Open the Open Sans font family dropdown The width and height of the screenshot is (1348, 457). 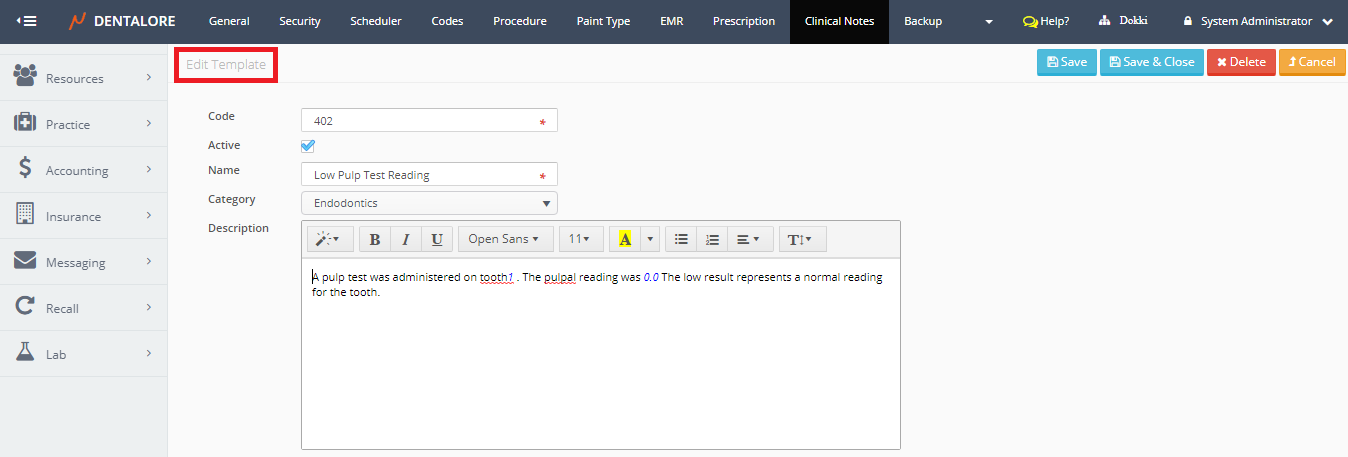click(x=505, y=239)
